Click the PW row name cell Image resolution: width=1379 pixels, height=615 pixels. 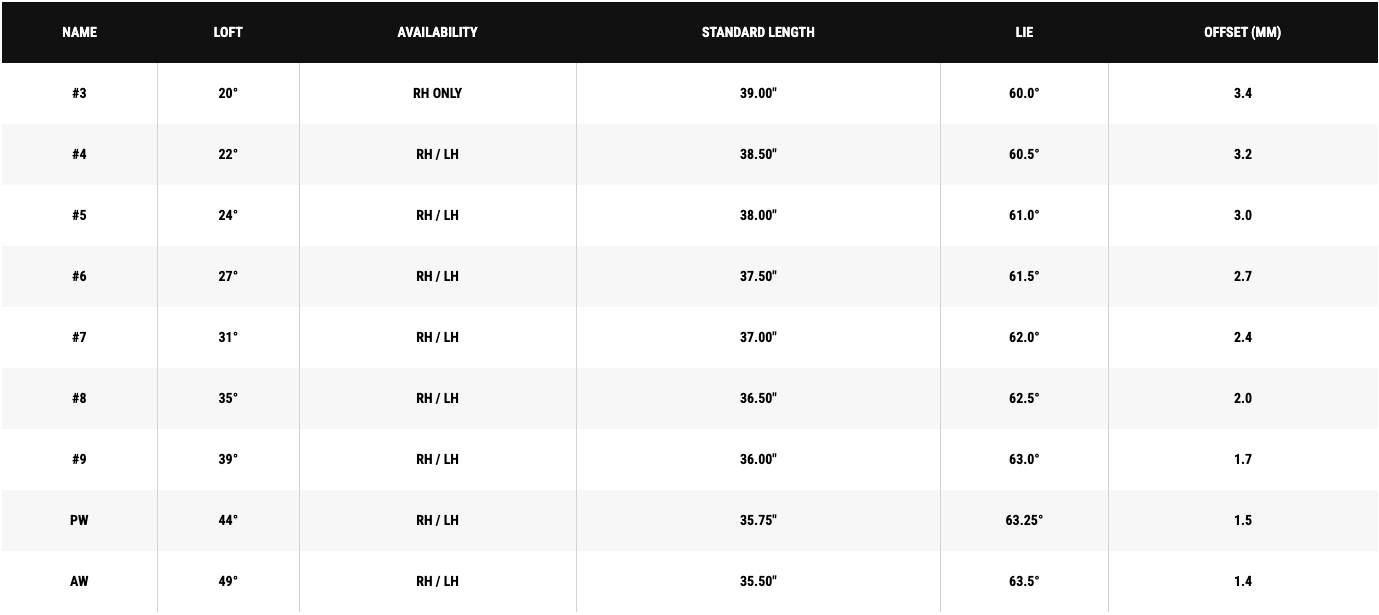click(x=79, y=520)
